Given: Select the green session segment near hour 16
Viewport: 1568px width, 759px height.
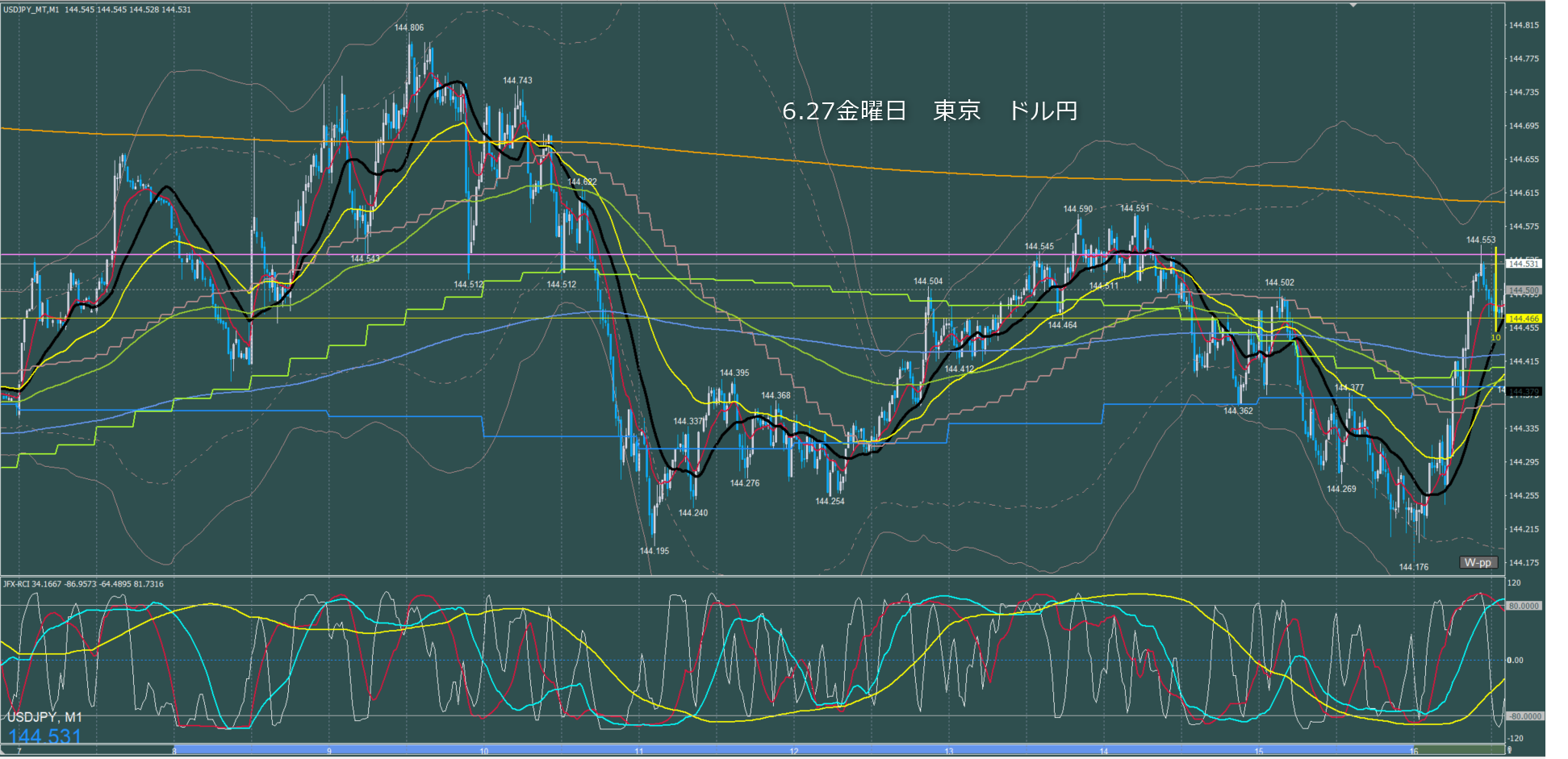Looking at the screenshot, I should (x=1459, y=750).
